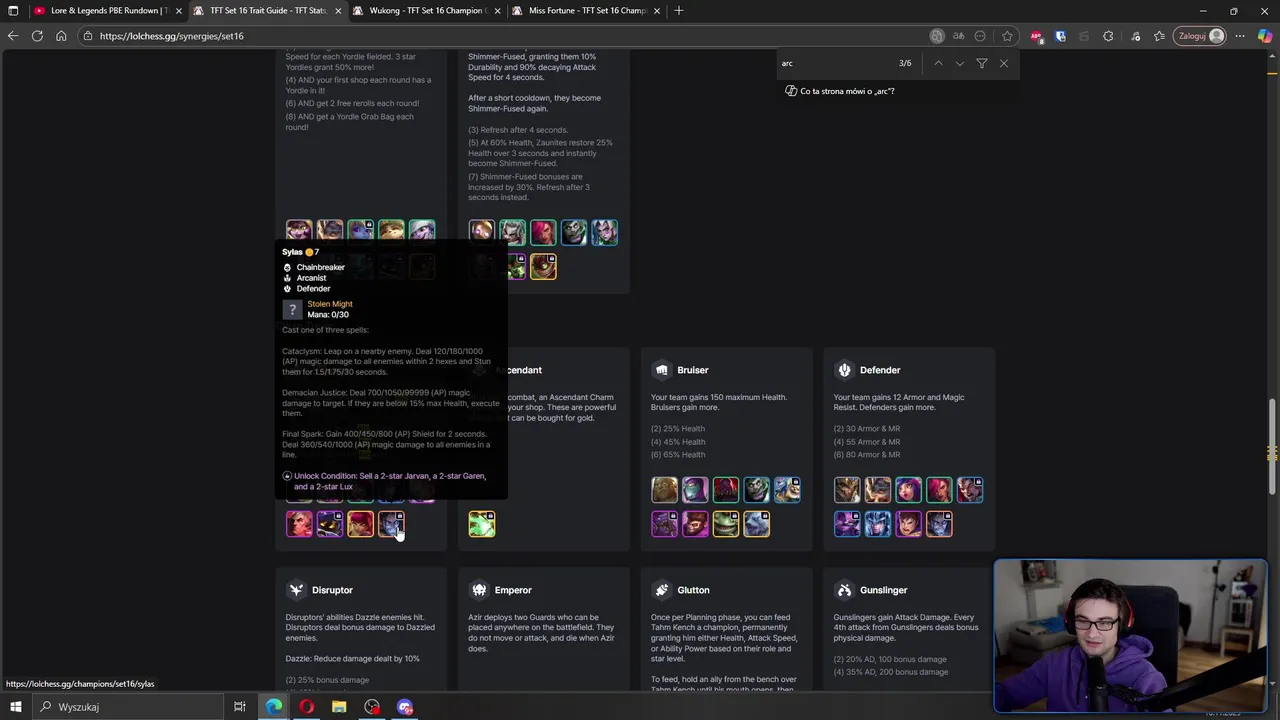
Task: Click the question mark Stolen Might ability icon
Action: click(x=292, y=309)
